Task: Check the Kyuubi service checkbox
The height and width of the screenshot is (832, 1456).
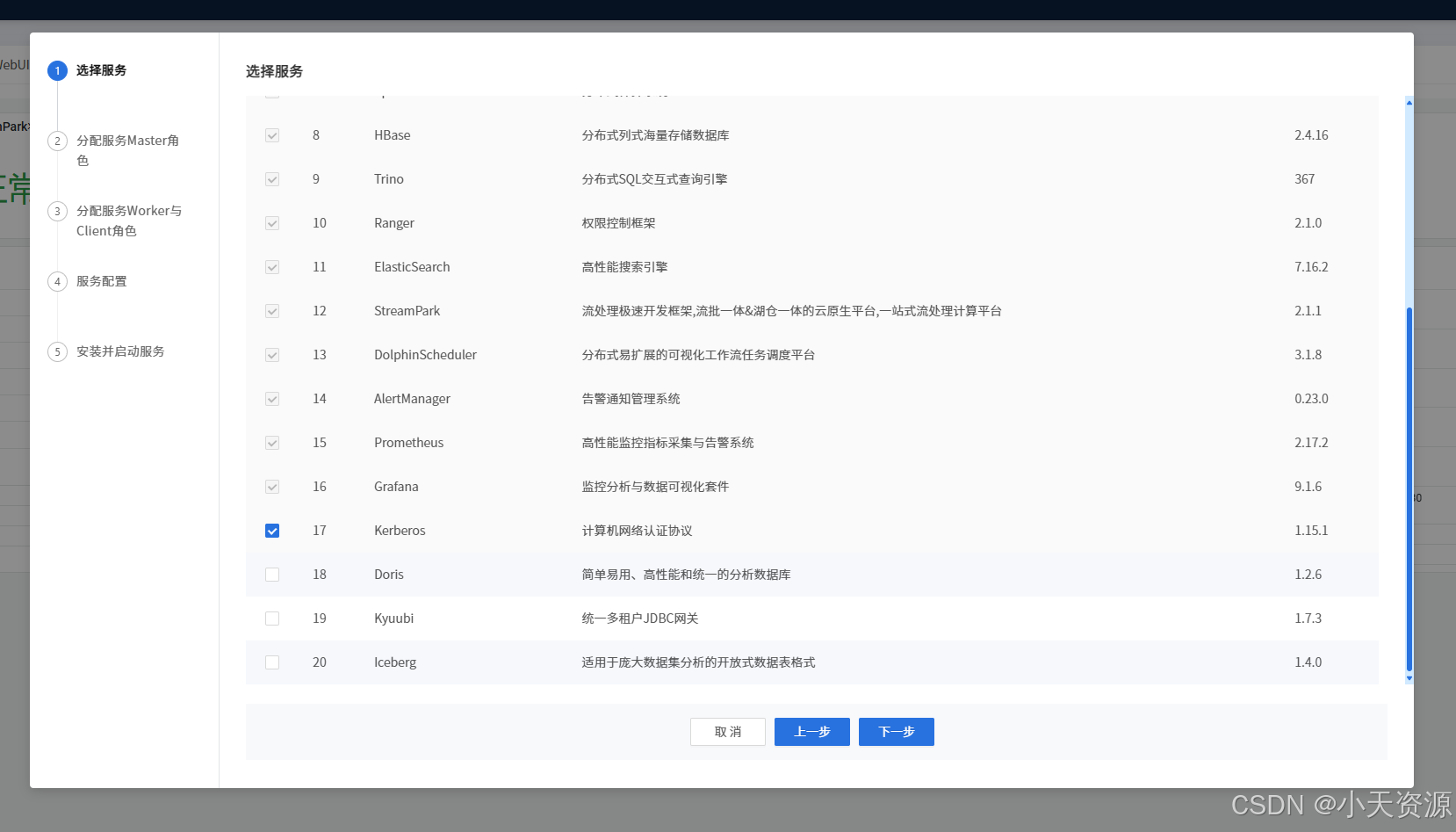Action: pos(272,619)
